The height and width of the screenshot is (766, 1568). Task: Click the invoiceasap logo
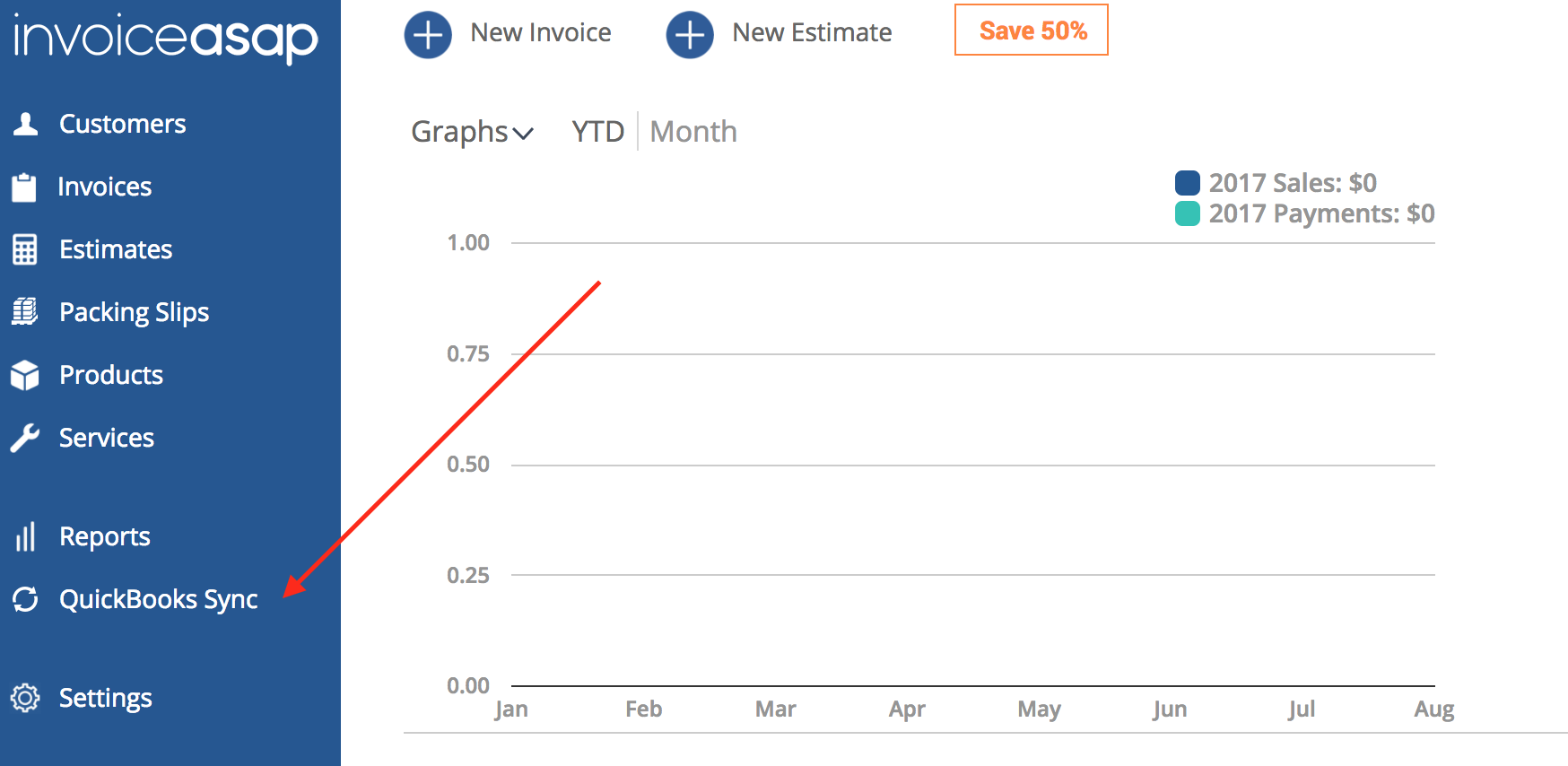coord(166,38)
